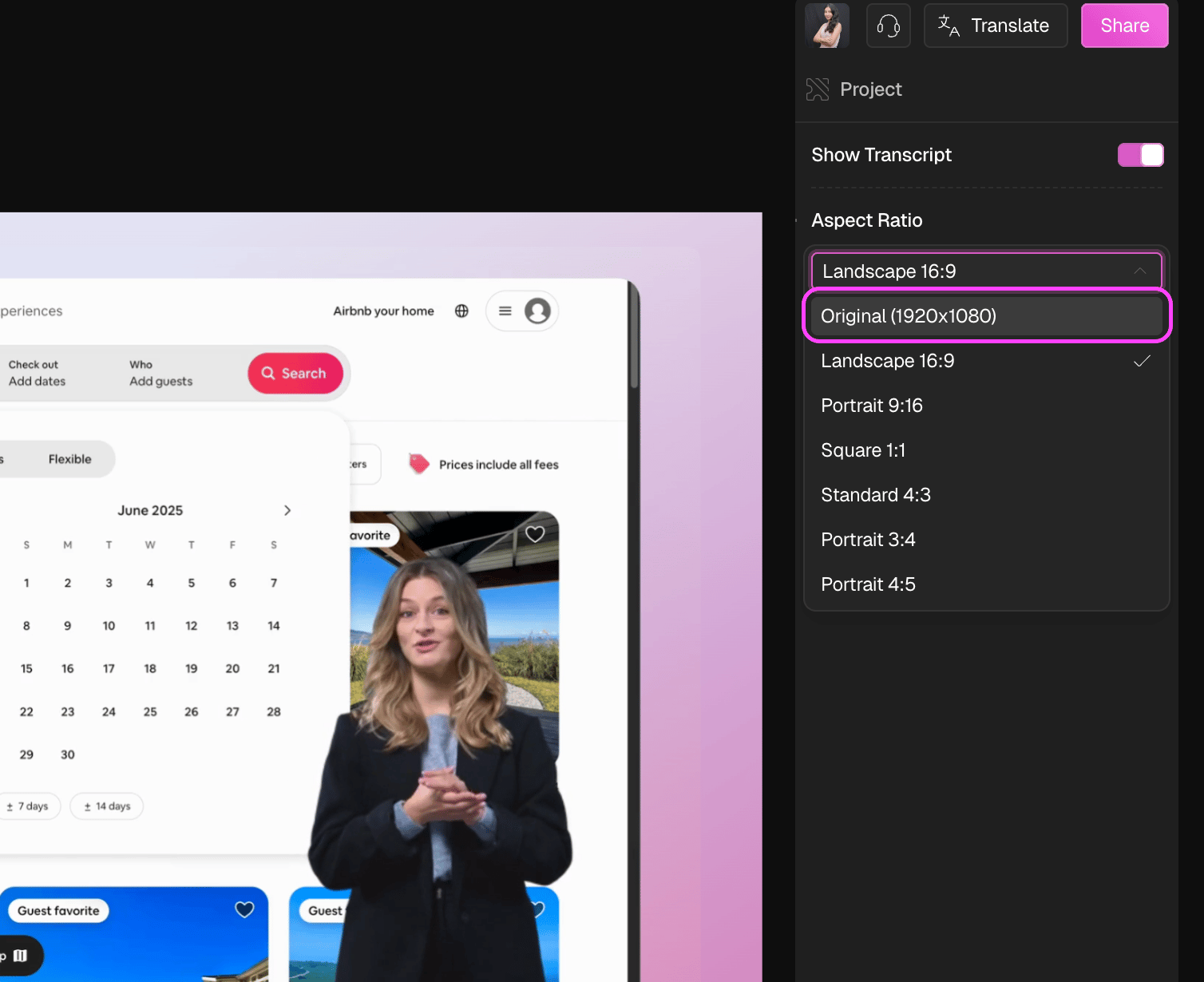The image size is (1204, 982).
Task: Toggle the Show Transcript switch
Action: [1141, 155]
